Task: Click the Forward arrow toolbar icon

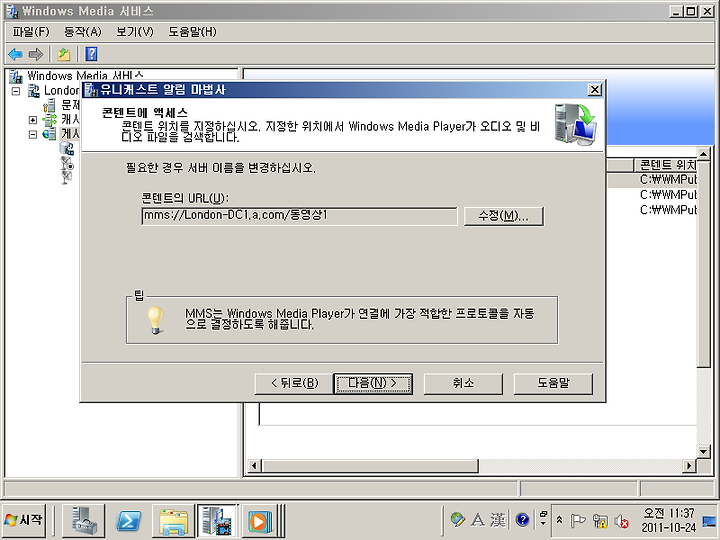Action: tap(35, 54)
